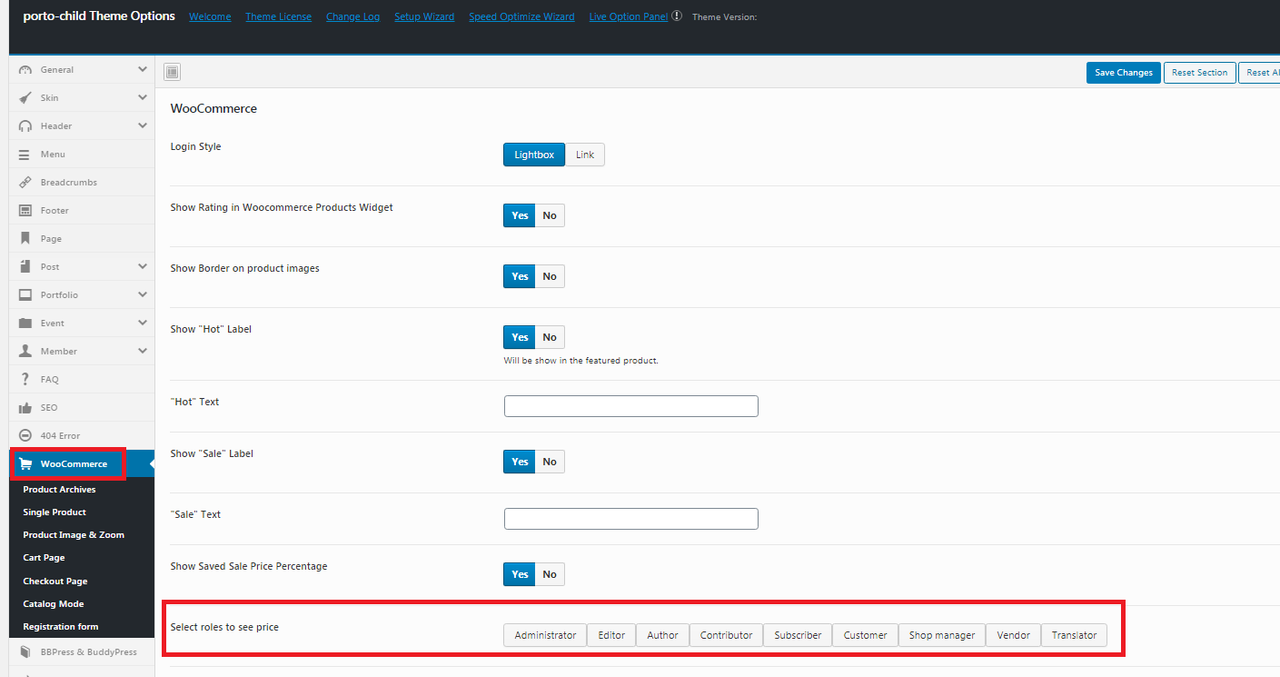The height and width of the screenshot is (677, 1280).
Task: Choose No for Show Saved Sale Price Percentage
Action: [550, 574]
